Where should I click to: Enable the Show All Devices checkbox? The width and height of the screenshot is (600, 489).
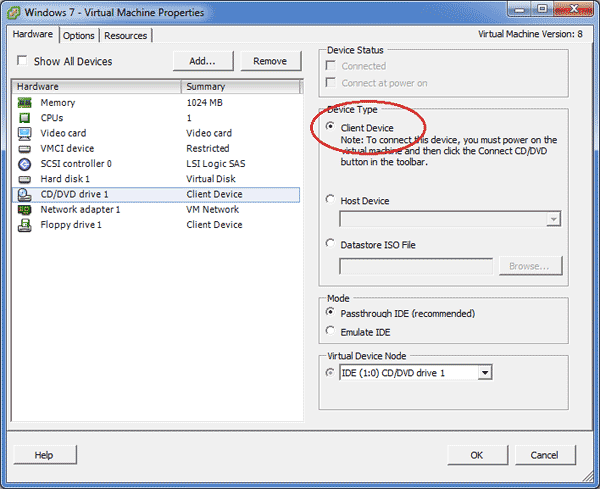pos(22,62)
